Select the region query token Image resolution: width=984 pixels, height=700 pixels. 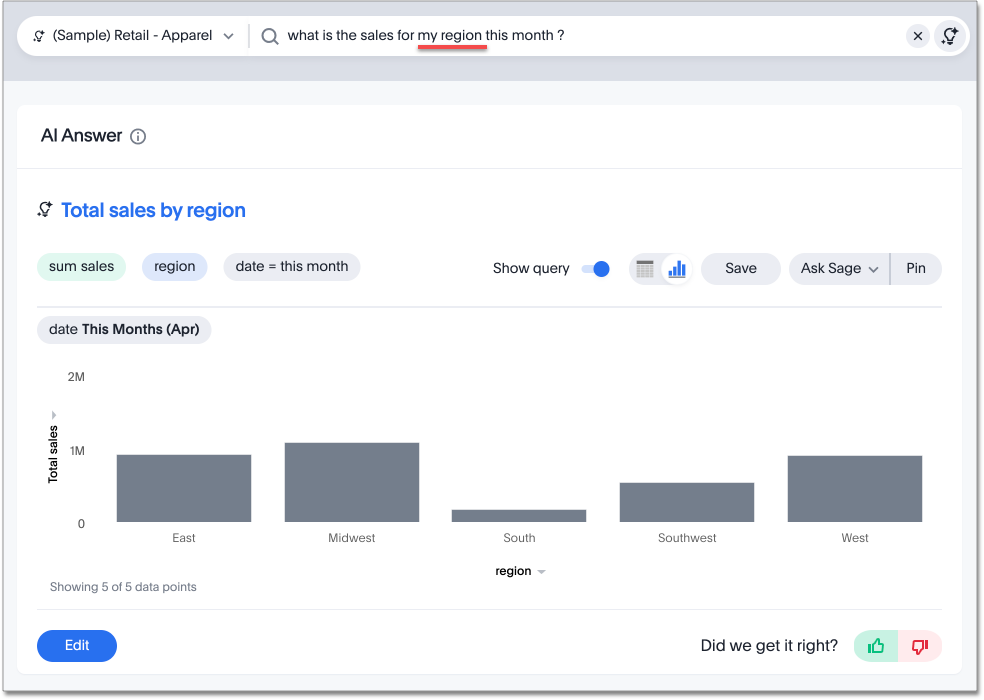174,267
